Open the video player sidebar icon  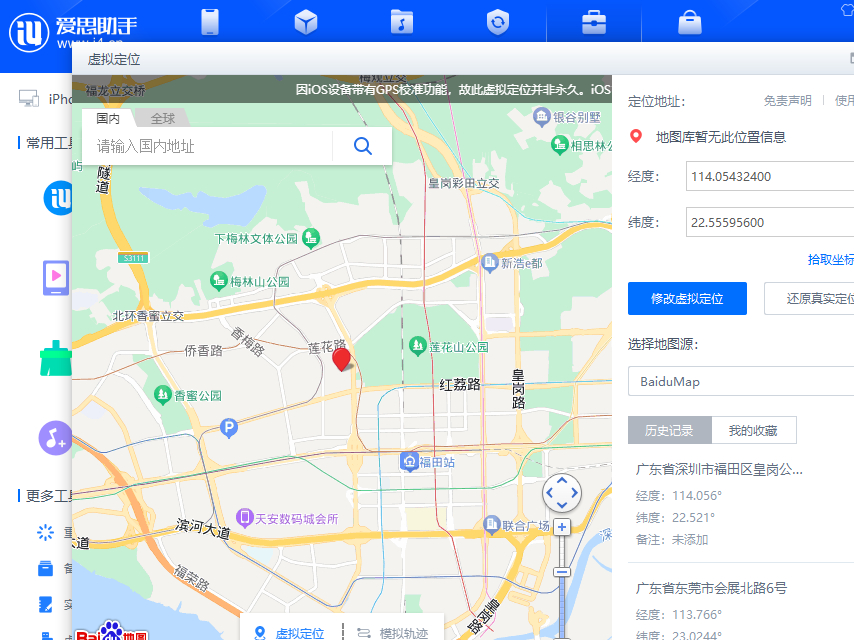point(56,277)
